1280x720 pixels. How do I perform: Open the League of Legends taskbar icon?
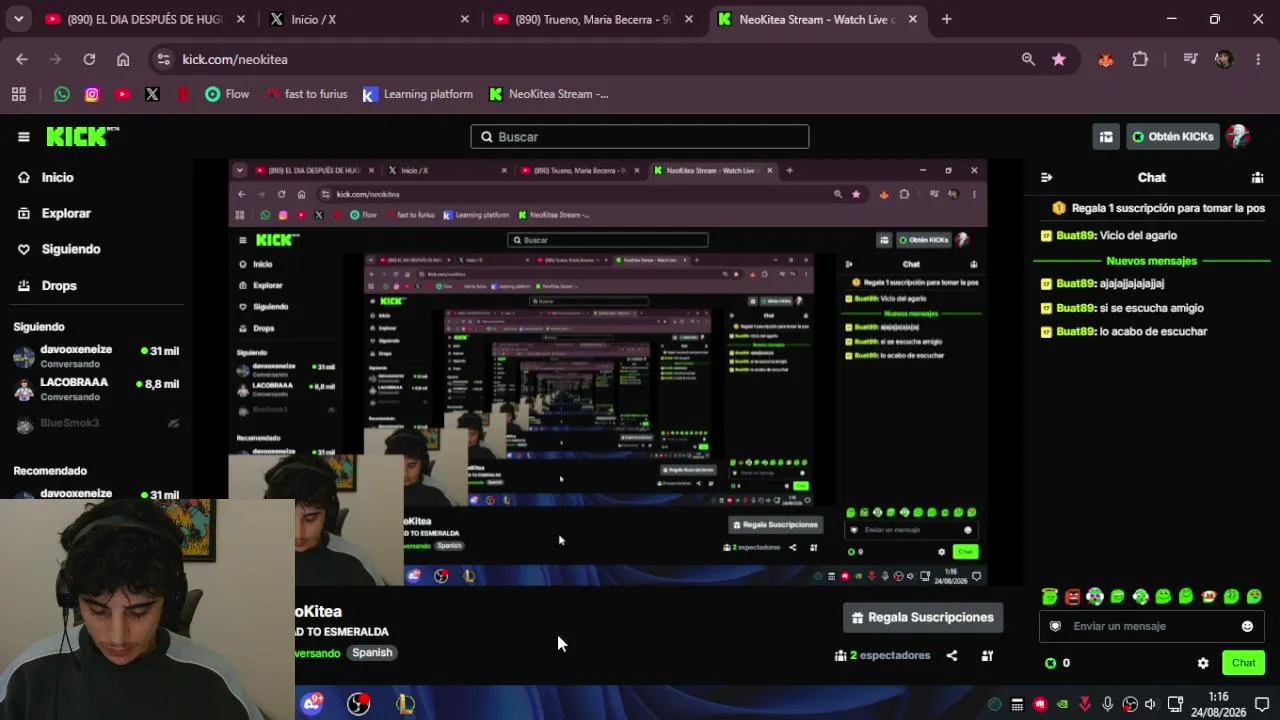[405, 704]
